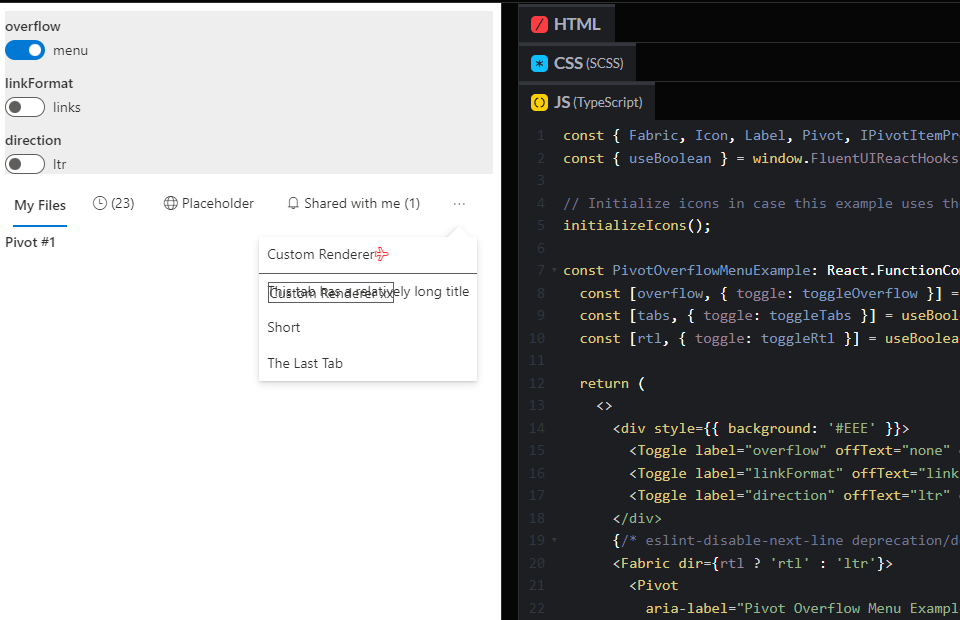Switch the overflow toggle to none
The height and width of the screenshot is (620, 960).
pos(24,49)
